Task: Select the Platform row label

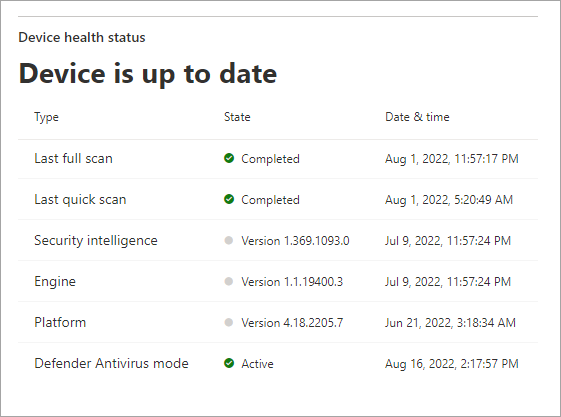Action: click(60, 323)
